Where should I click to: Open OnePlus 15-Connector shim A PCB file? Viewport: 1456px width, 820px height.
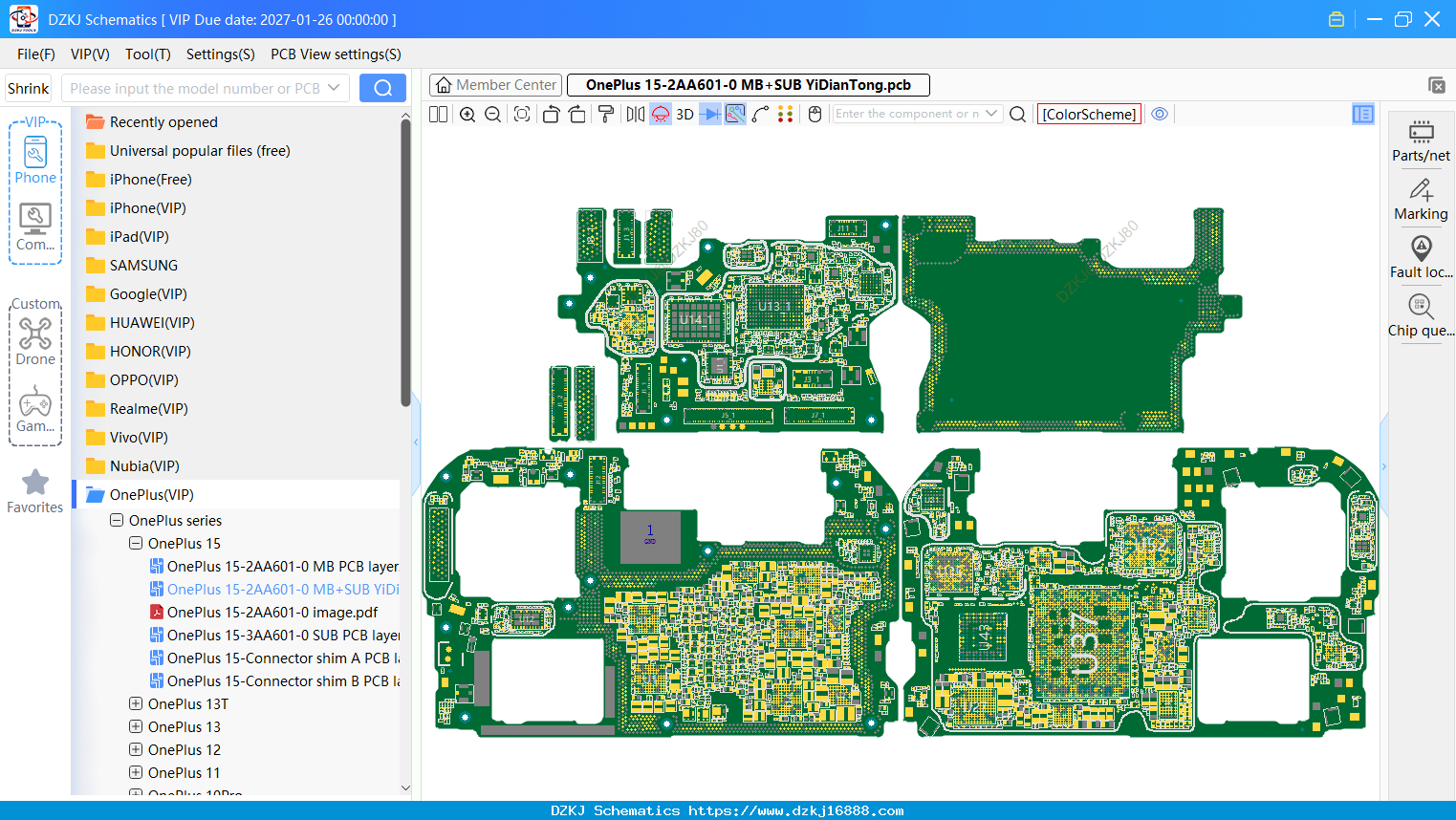[x=274, y=658]
